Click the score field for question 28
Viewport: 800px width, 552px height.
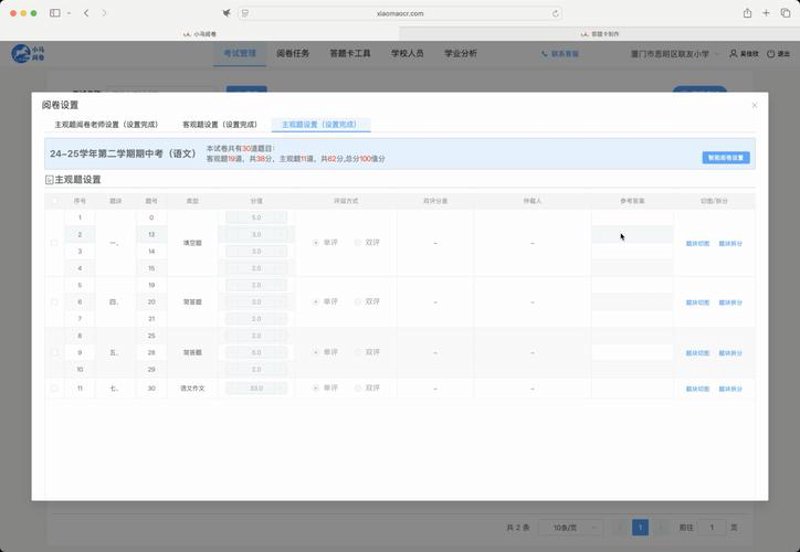tap(256, 353)
